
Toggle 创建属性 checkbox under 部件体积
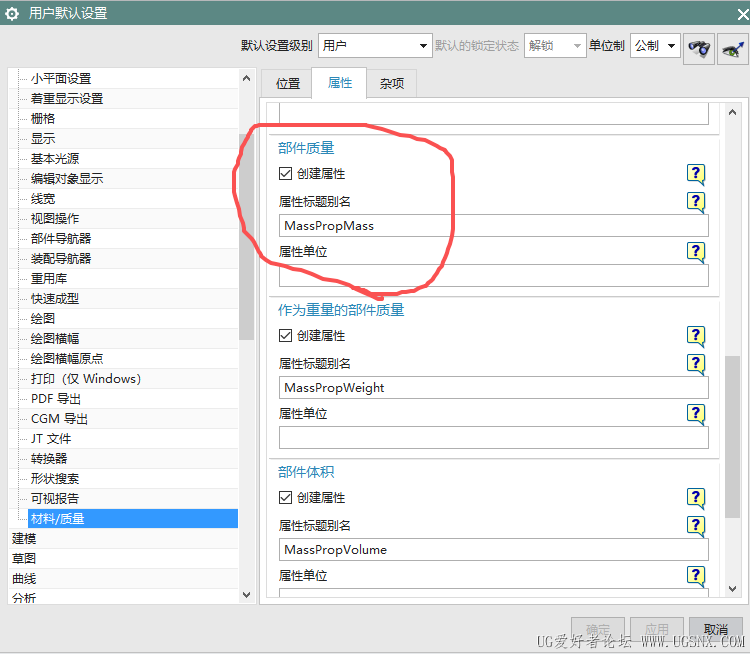click(286, 498)
